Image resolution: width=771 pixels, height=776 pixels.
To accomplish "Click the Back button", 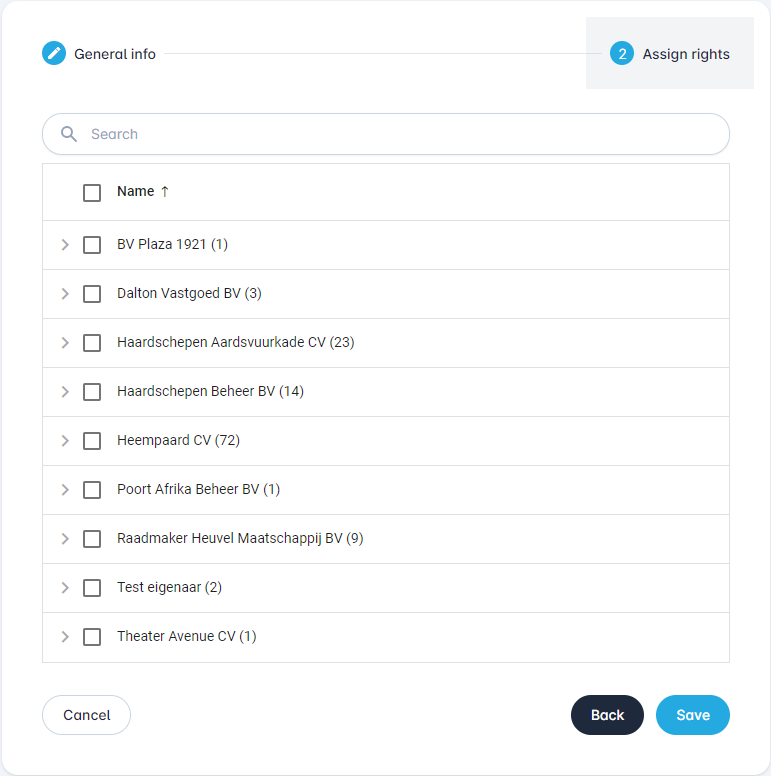I will [607, 715].
